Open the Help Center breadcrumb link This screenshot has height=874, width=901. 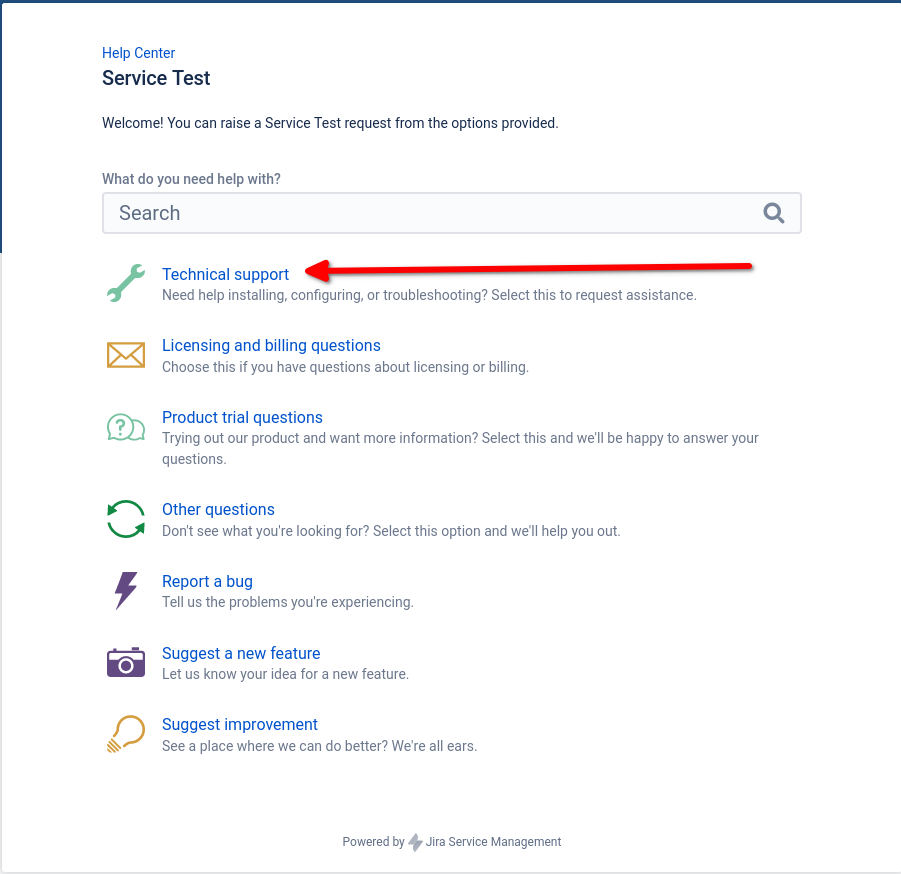coord(138,53)
